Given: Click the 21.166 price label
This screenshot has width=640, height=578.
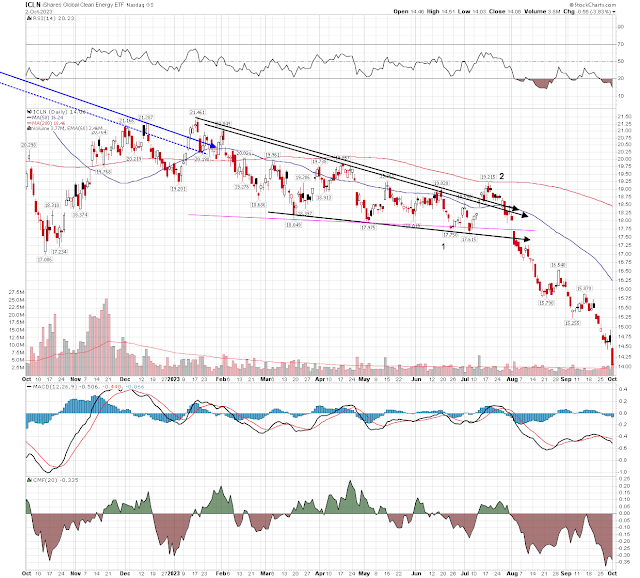Looking at the screenshot, I should pyautogui.click(x=127, y=121).
